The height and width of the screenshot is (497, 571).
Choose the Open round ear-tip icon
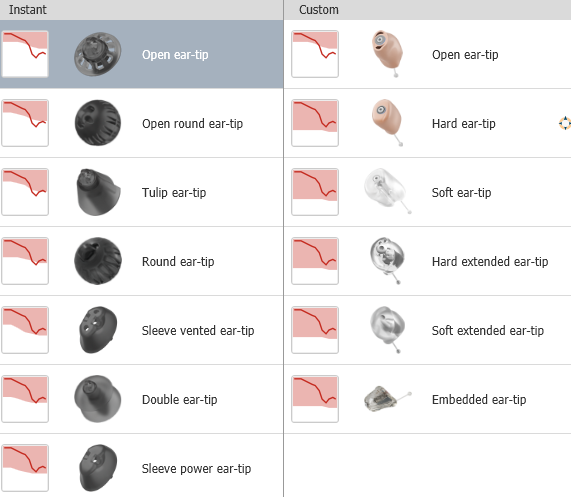[98, 123]
